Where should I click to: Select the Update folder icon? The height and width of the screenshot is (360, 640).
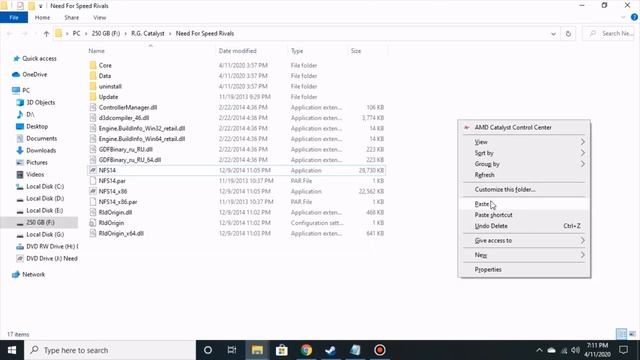click(93, 97)
